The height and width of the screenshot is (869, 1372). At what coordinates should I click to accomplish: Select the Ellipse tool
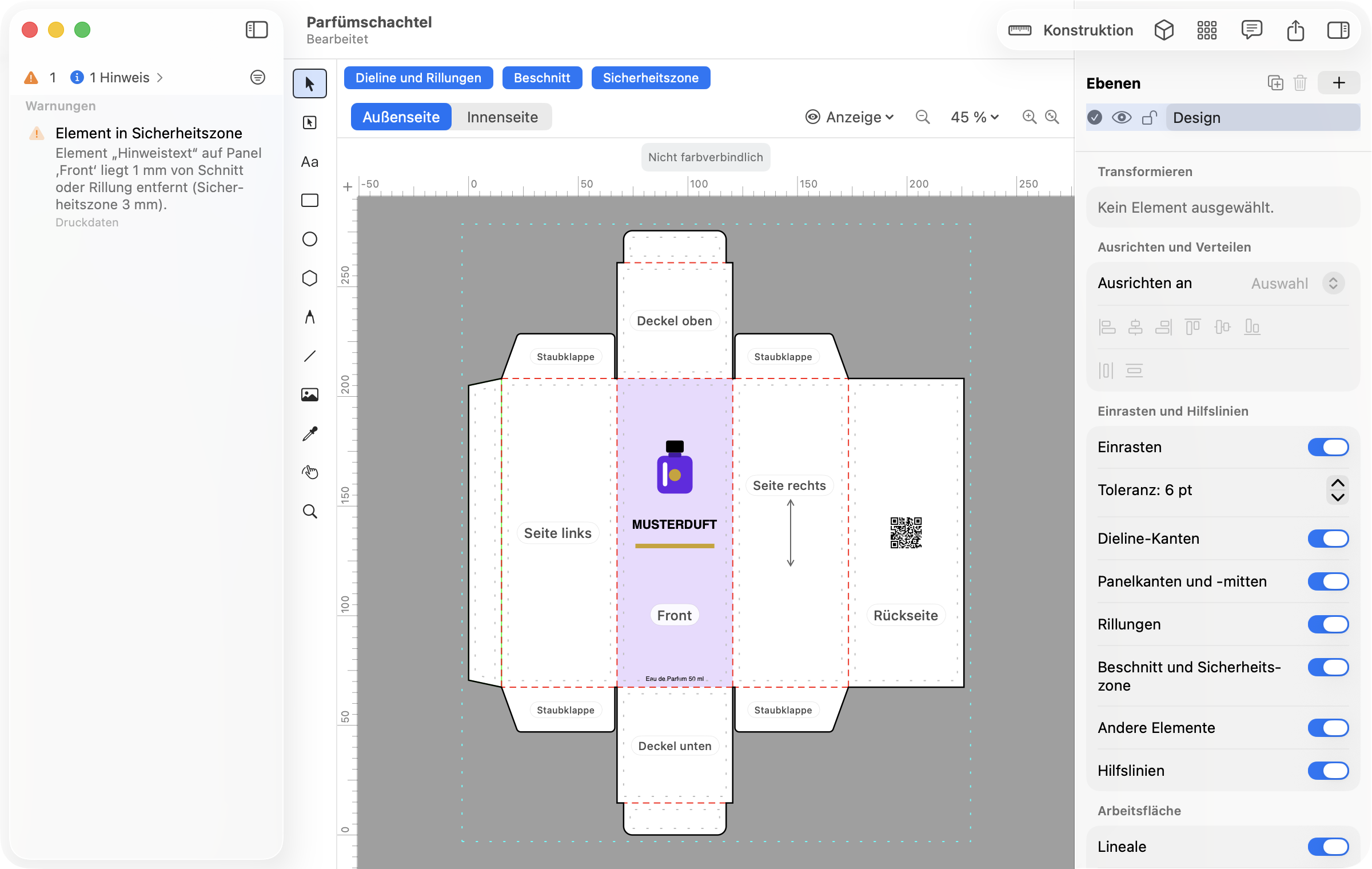[310, 239]
